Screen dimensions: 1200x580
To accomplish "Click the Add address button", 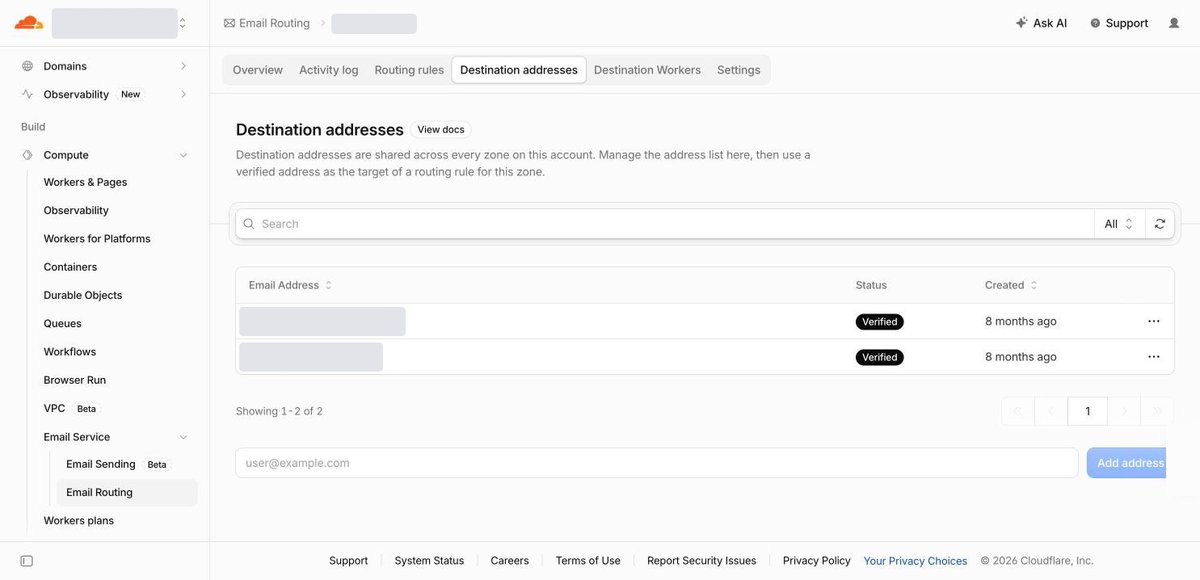I will tap(1127, 463).
